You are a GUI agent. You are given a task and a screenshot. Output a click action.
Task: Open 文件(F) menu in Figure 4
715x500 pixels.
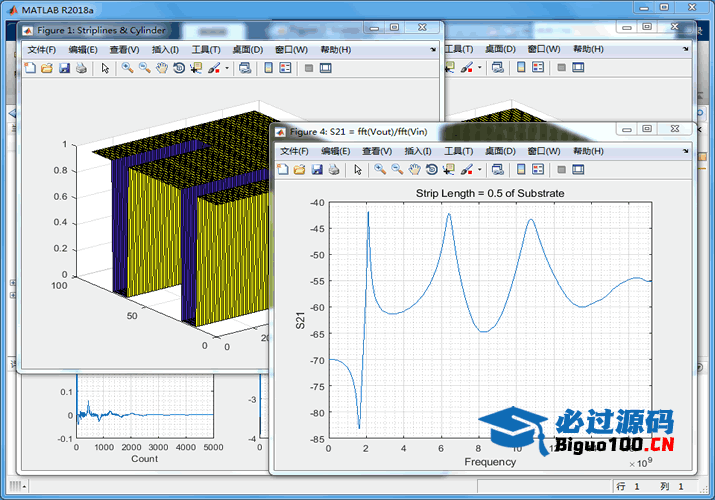click(294, 151)
